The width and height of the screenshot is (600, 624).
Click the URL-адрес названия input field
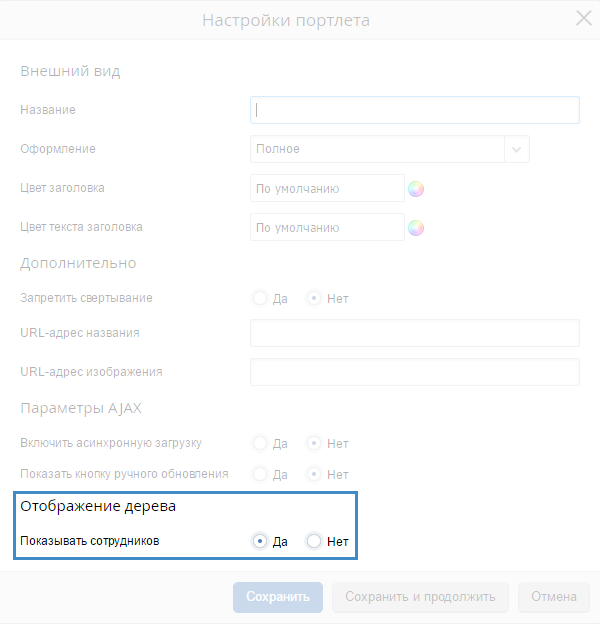pyautogui.click(x=414, y=333)
